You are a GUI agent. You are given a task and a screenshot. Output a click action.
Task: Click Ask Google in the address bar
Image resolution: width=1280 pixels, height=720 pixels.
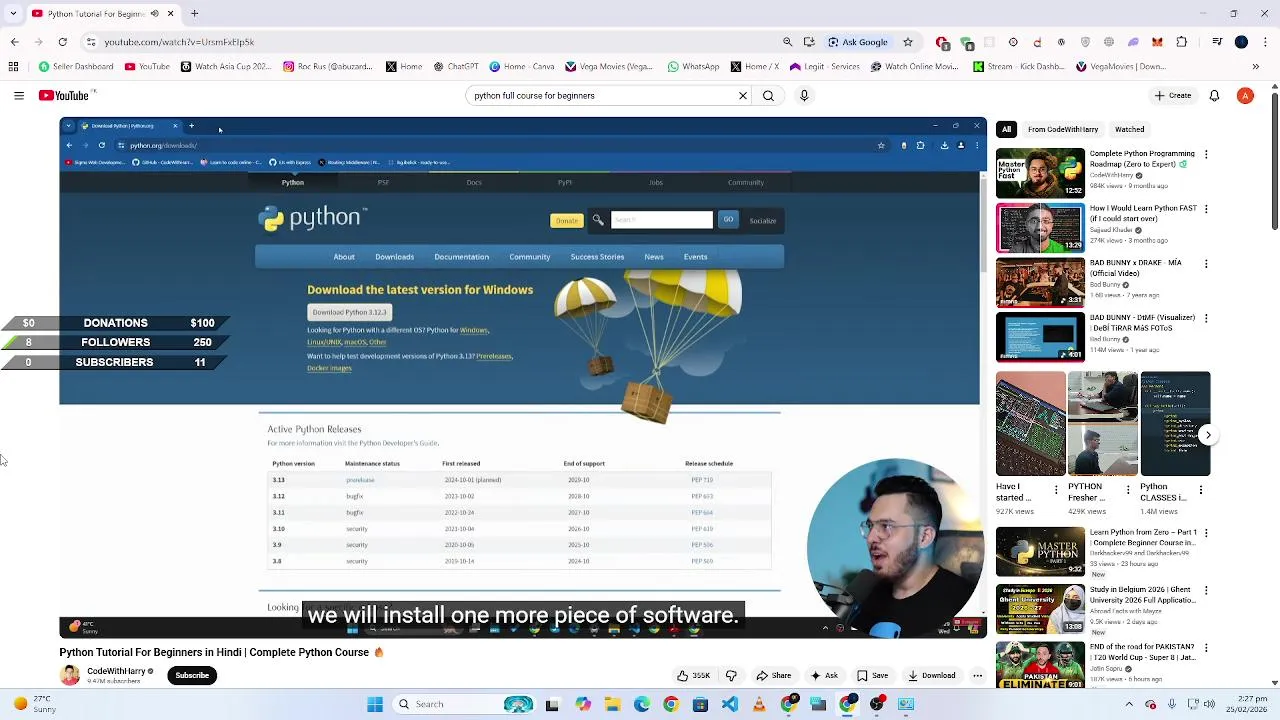click(x=858, y=42)
